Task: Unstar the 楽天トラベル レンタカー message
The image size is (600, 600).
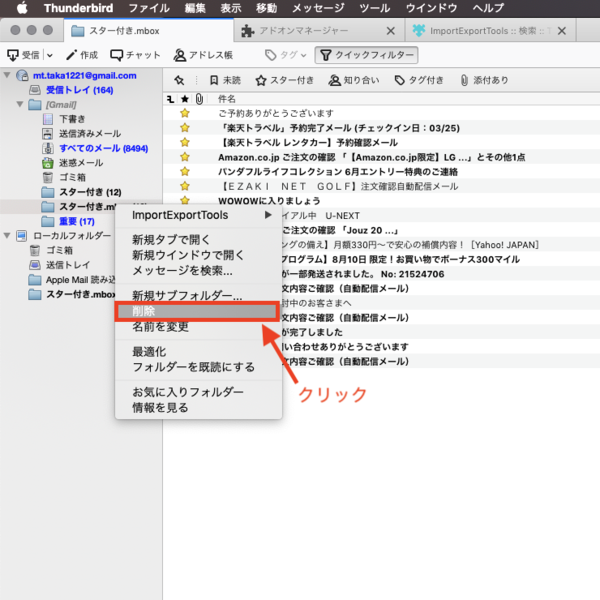Action: [184, 143]
